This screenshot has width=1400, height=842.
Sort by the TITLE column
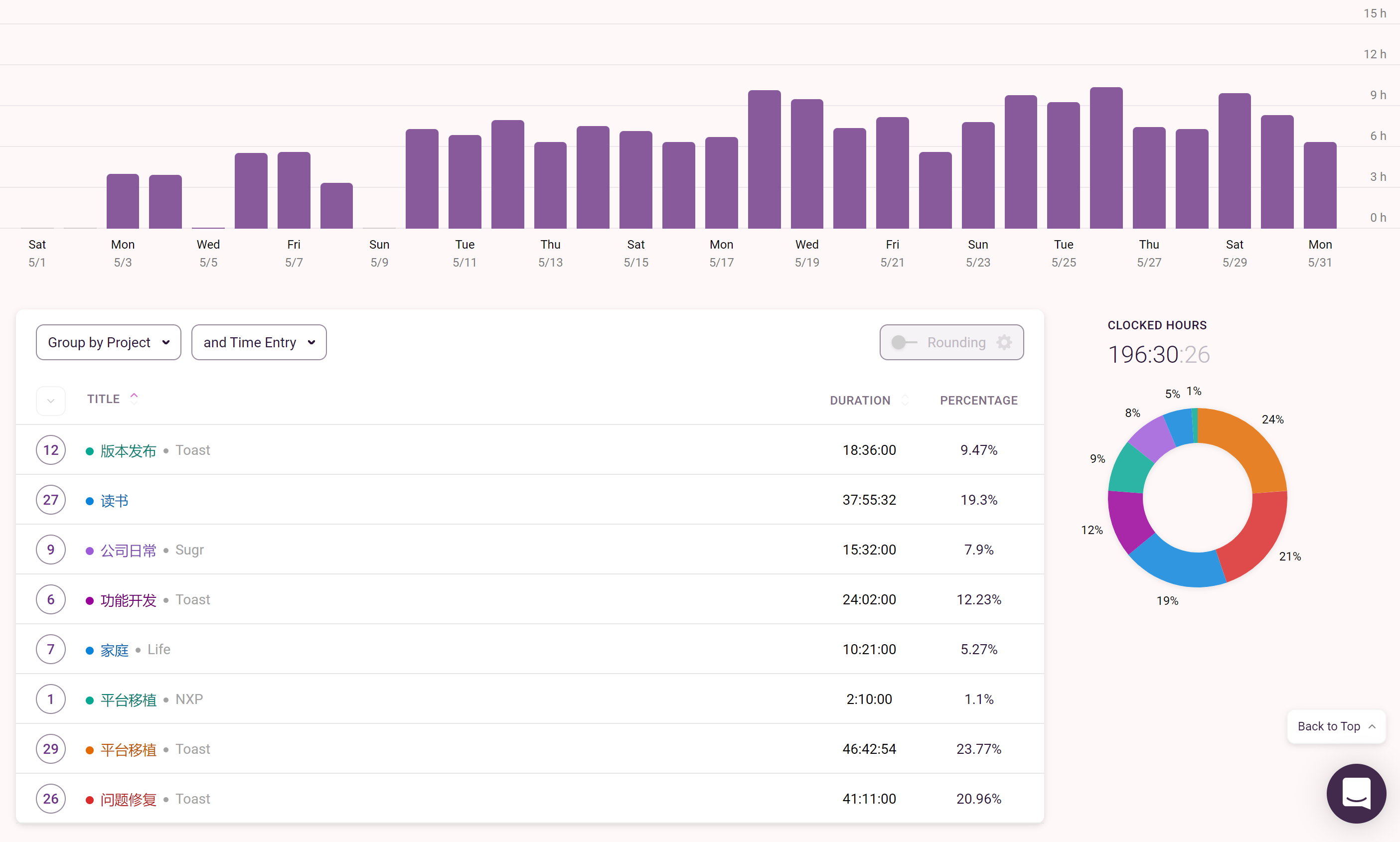[x=112, y=399]
